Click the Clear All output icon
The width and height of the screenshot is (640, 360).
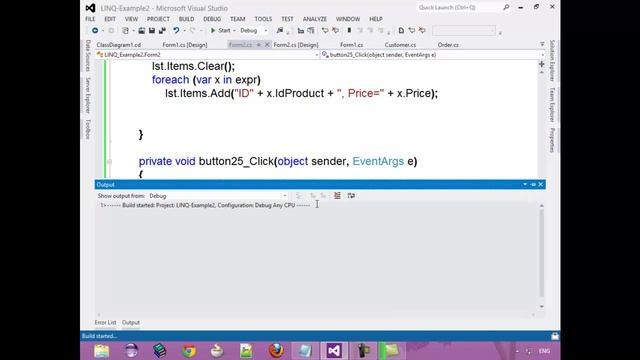[x=337, y=196]
